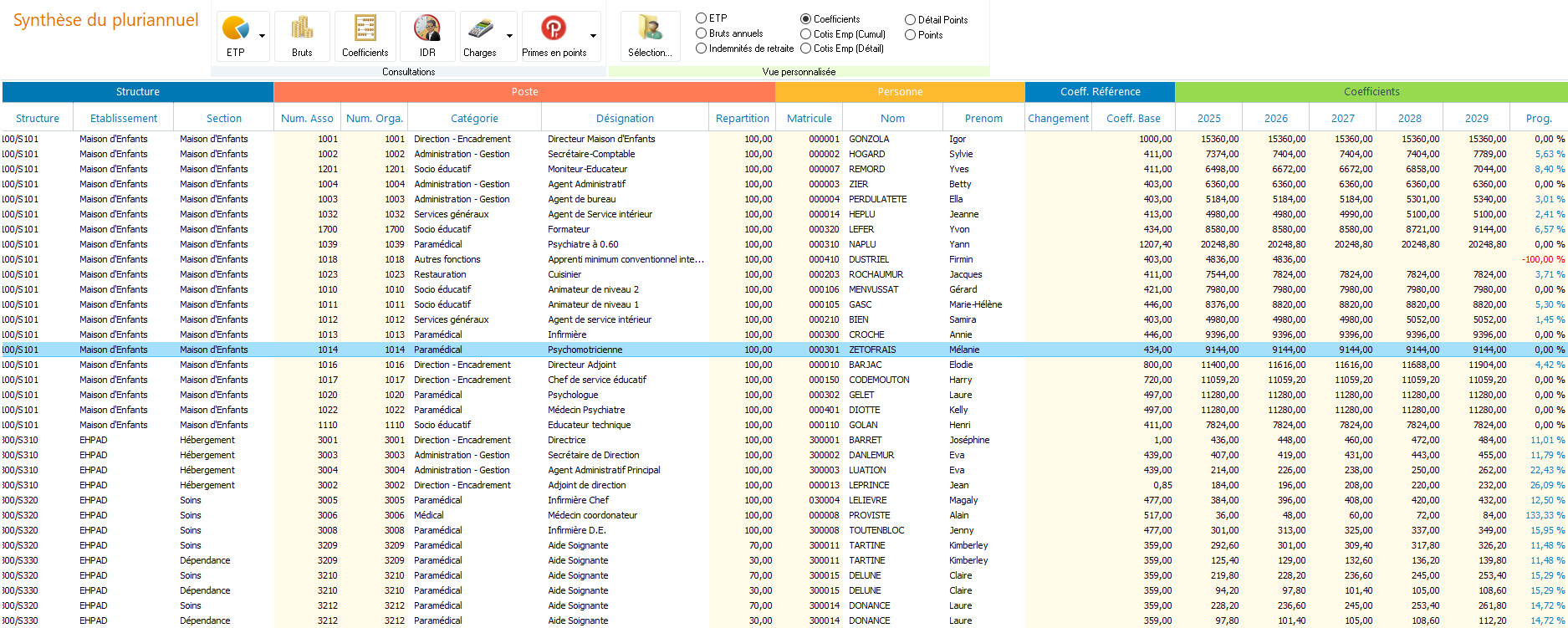This screenshot has width=1568, height=628.
Task: Expand the Charges dropdown arrow
Action: (509, 36)
